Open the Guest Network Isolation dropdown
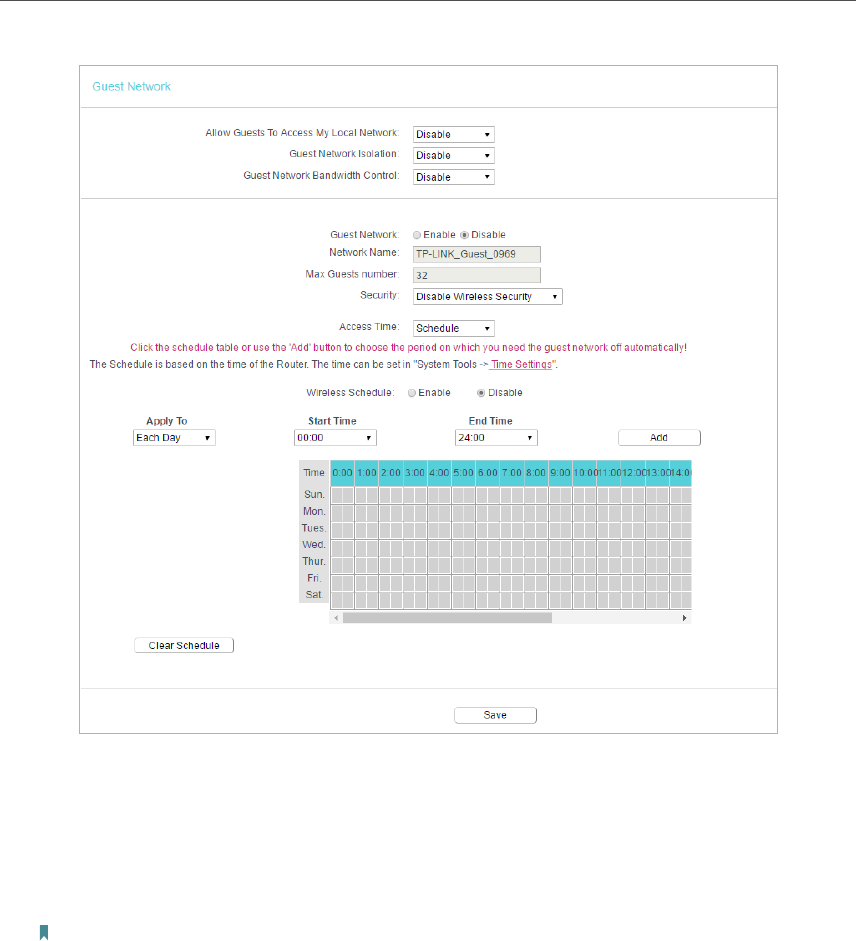856x941 pixels. [x=453, y=155]
